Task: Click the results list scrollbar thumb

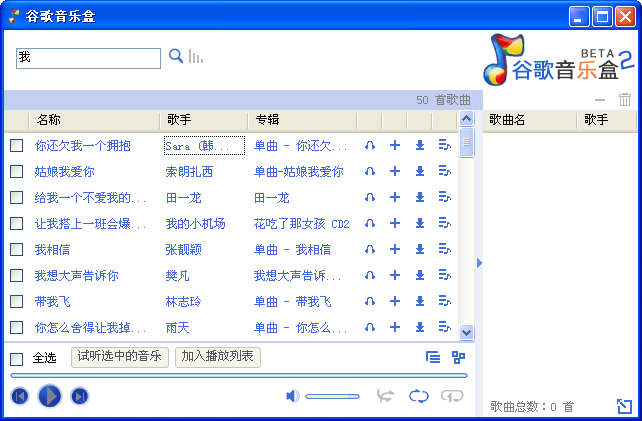Action: pos(466,142)
